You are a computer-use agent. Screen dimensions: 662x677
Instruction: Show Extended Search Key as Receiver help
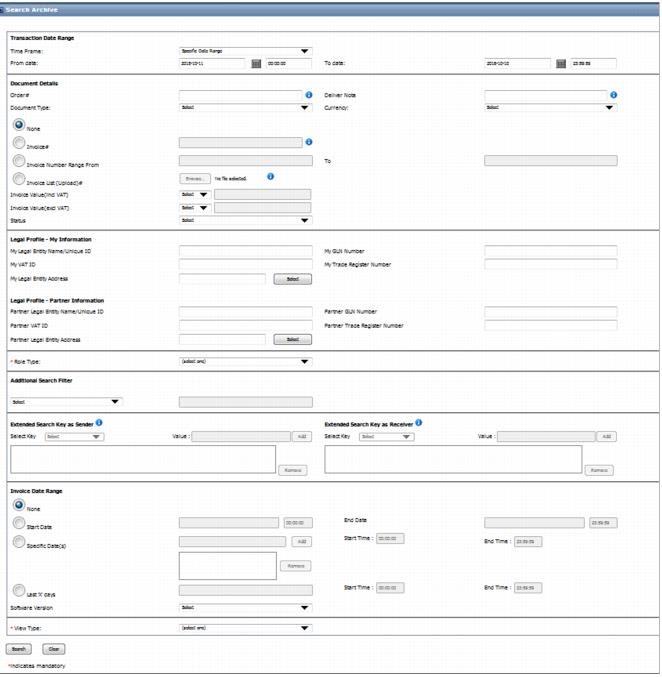(x=417, y=422)
